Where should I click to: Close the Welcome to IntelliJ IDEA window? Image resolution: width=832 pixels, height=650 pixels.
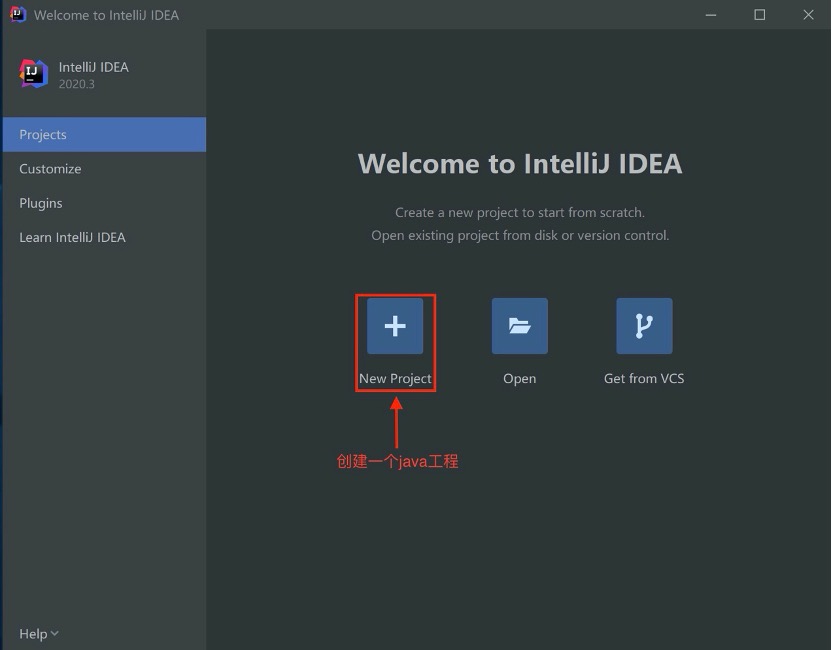[x=808, y=15]
